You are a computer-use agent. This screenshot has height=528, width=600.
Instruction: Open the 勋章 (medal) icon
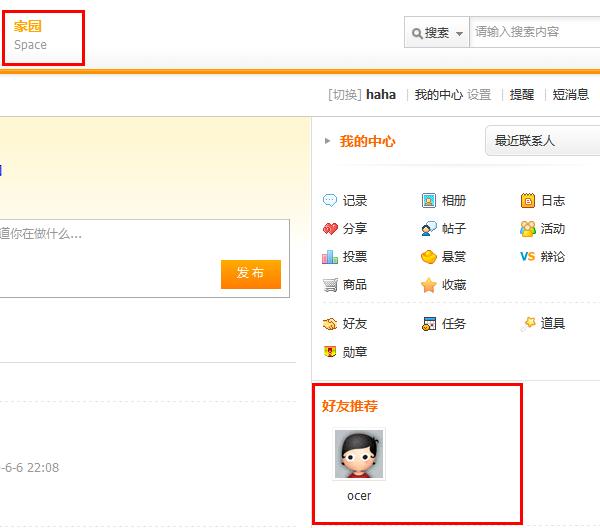click(330, 352)
